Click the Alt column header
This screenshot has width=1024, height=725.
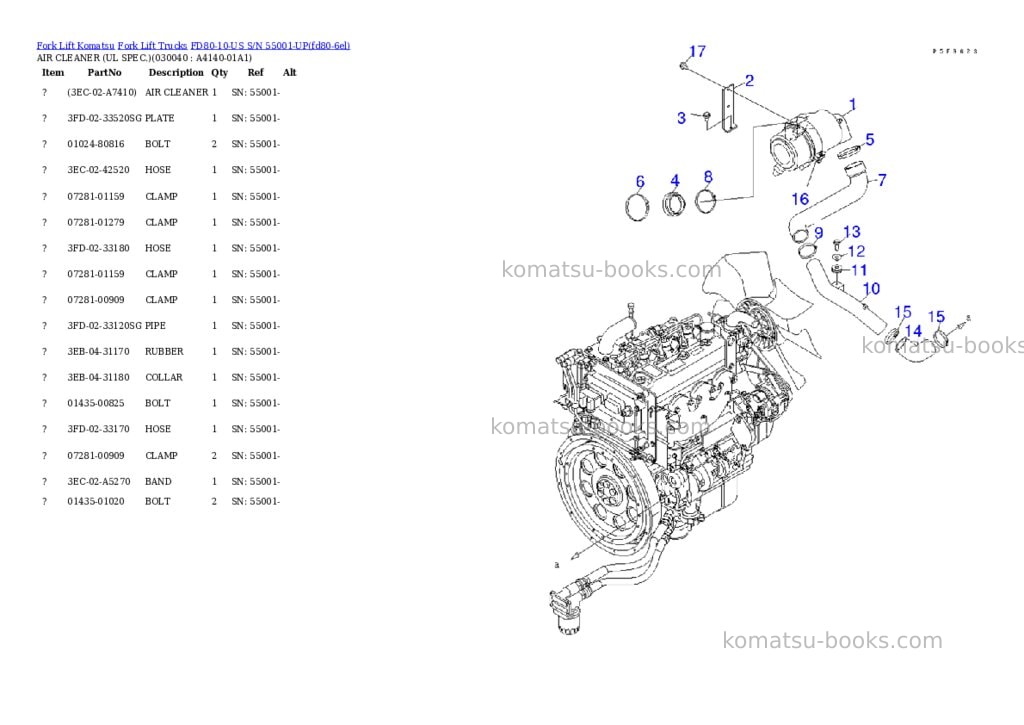coord(289,72)
